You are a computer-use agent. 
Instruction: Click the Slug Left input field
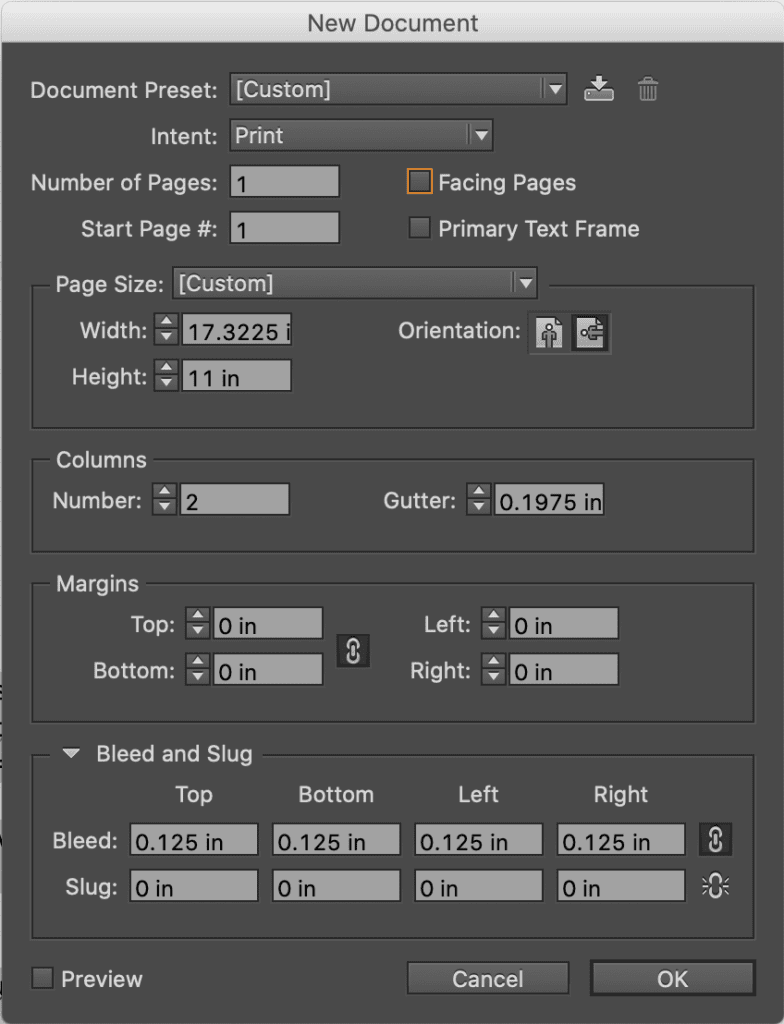click(478, 886)
